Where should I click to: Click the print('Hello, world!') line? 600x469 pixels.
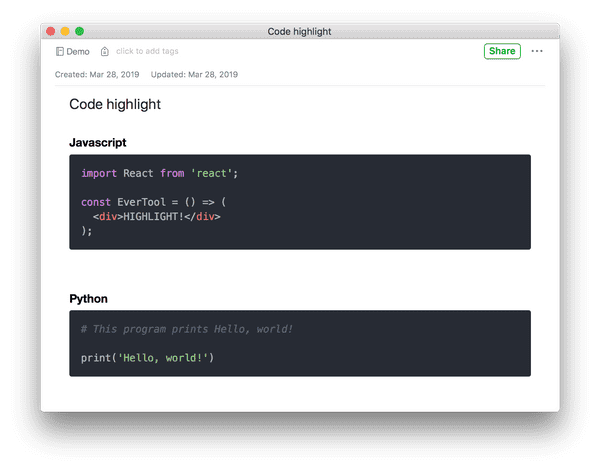[147, 358]
